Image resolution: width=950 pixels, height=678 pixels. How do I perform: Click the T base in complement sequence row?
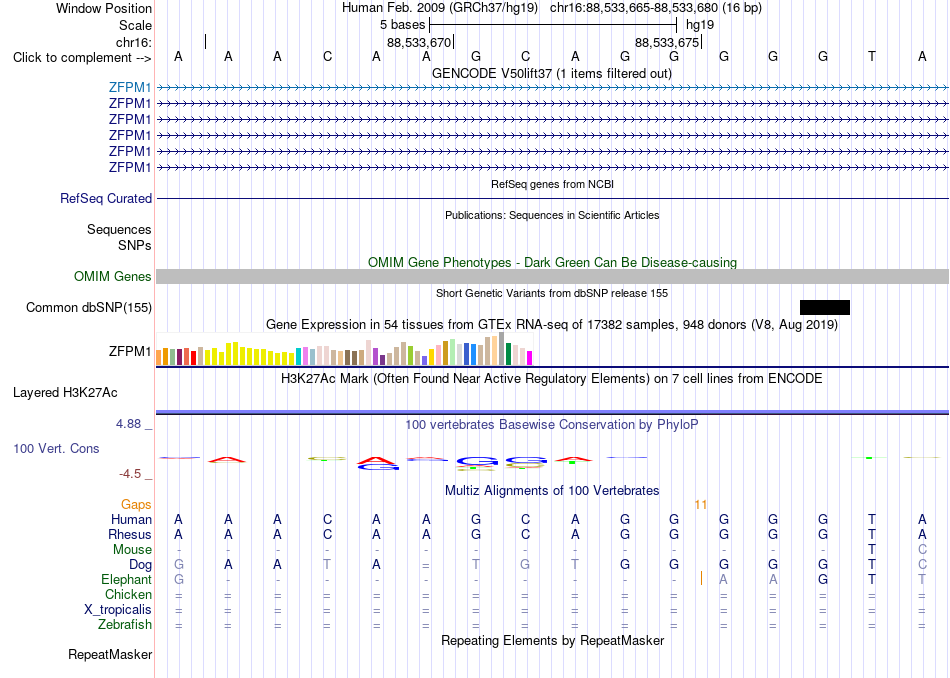tap(872, 56)
